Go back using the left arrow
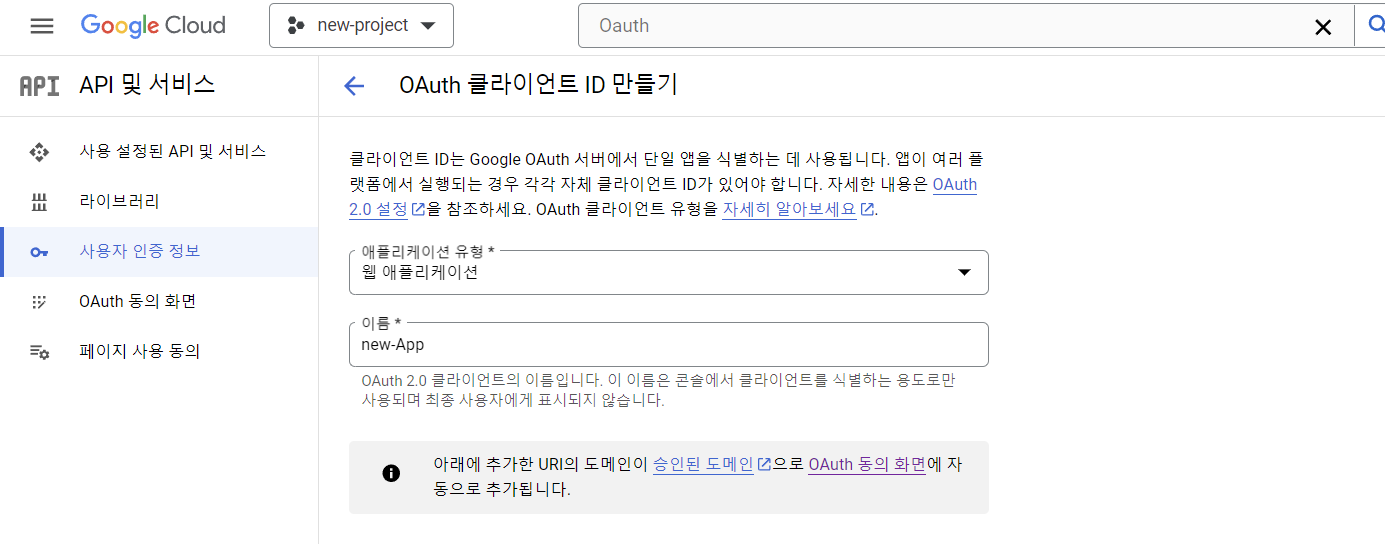Image resolution: width=1385 pixels, height=544 pixels. (x=354, y=86)
